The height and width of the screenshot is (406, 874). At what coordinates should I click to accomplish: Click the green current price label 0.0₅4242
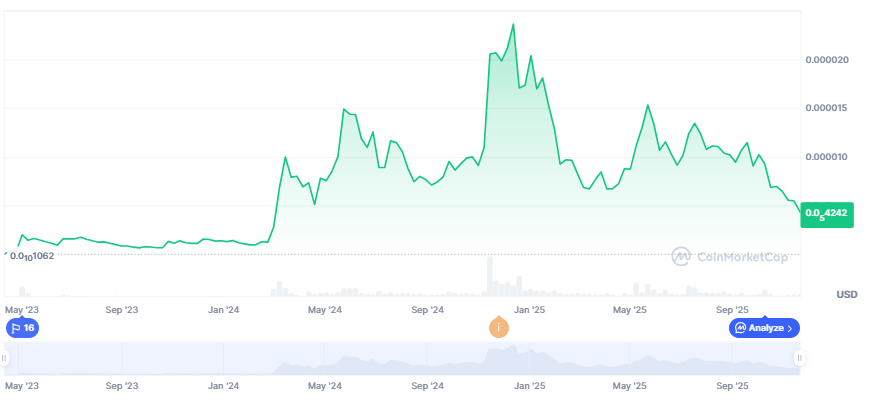[826, 212]
